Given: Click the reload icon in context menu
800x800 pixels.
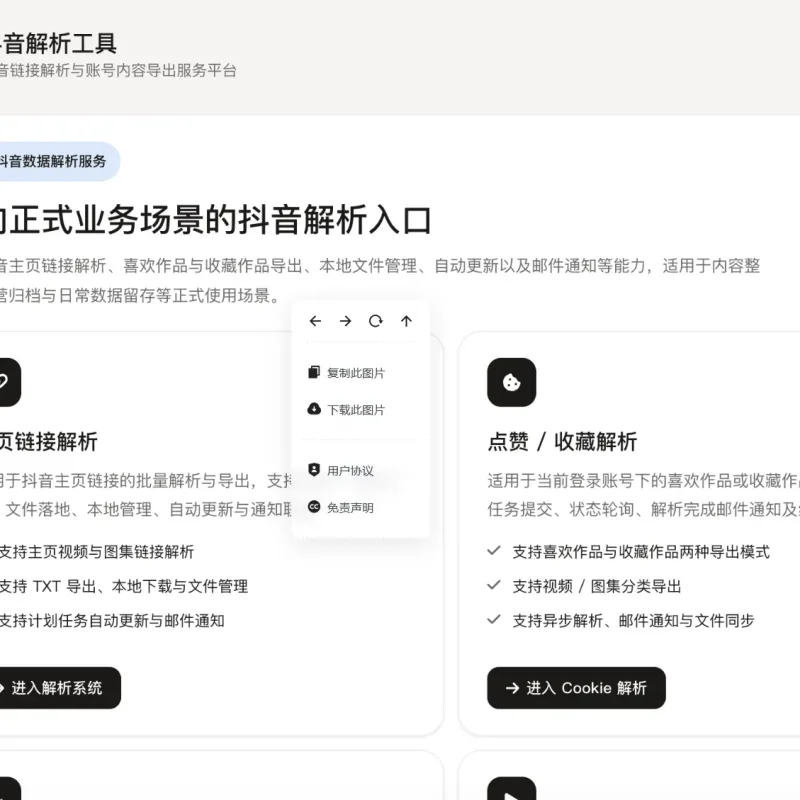Looking at the screenshot, I should coord(376,321).
